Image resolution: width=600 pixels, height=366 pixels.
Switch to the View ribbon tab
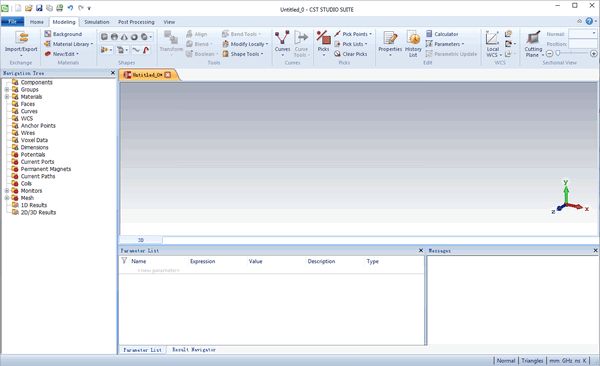(x=169, y=22)
